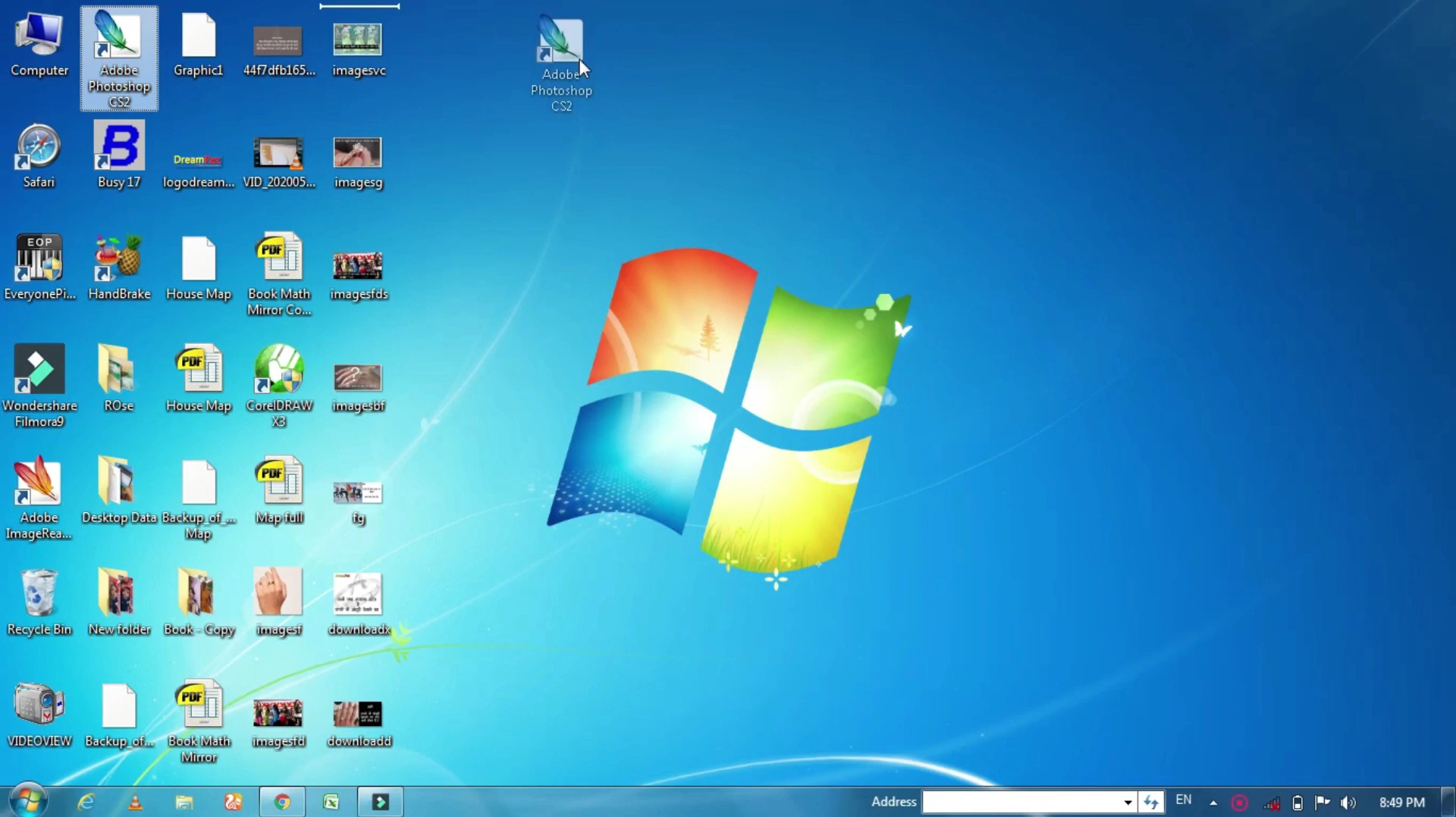Image resolution: width=1456 pixels, height=817 pixels.
Task: Expand the Address bar dropdown arrow
Action: click(1128, 802)
